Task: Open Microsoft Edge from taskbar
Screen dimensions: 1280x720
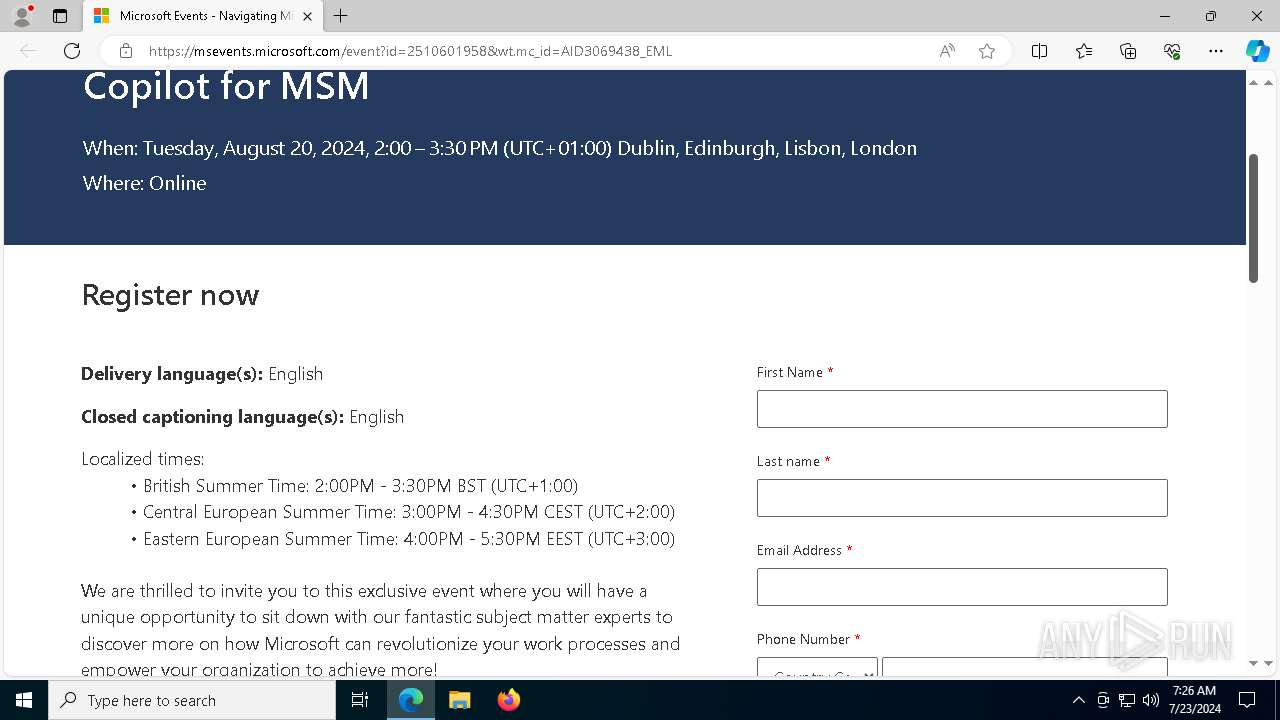Action: coord(411,700)
